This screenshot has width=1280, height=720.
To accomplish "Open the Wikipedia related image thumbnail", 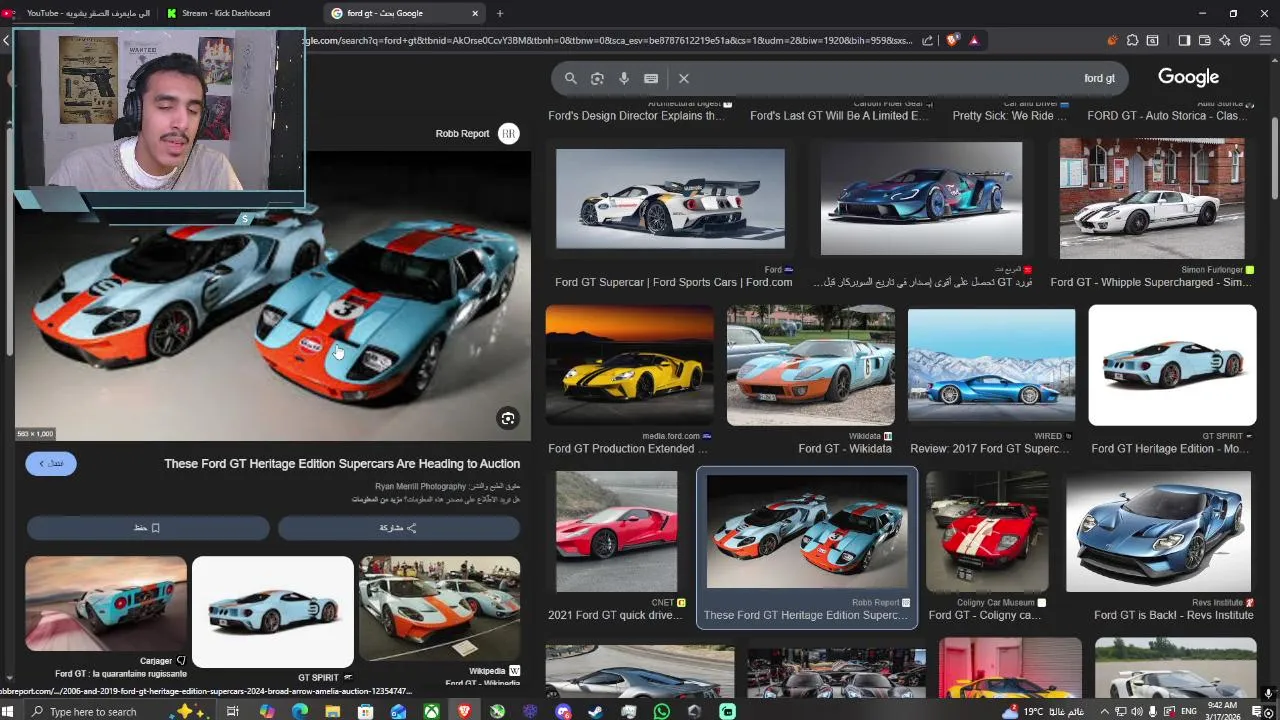I will [440, 611].
